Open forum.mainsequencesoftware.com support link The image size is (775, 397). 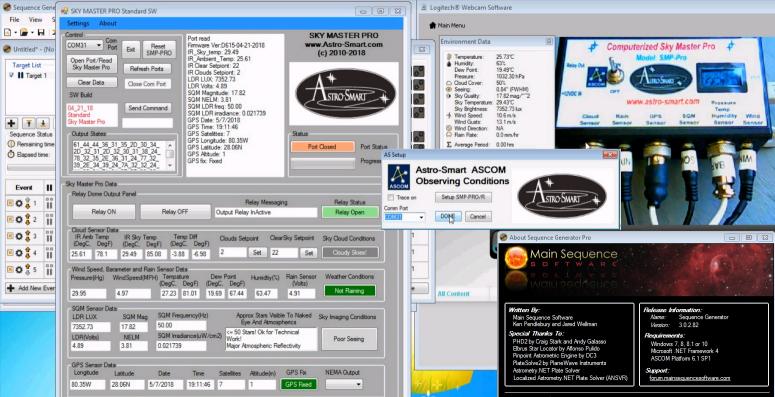(690, 378)
